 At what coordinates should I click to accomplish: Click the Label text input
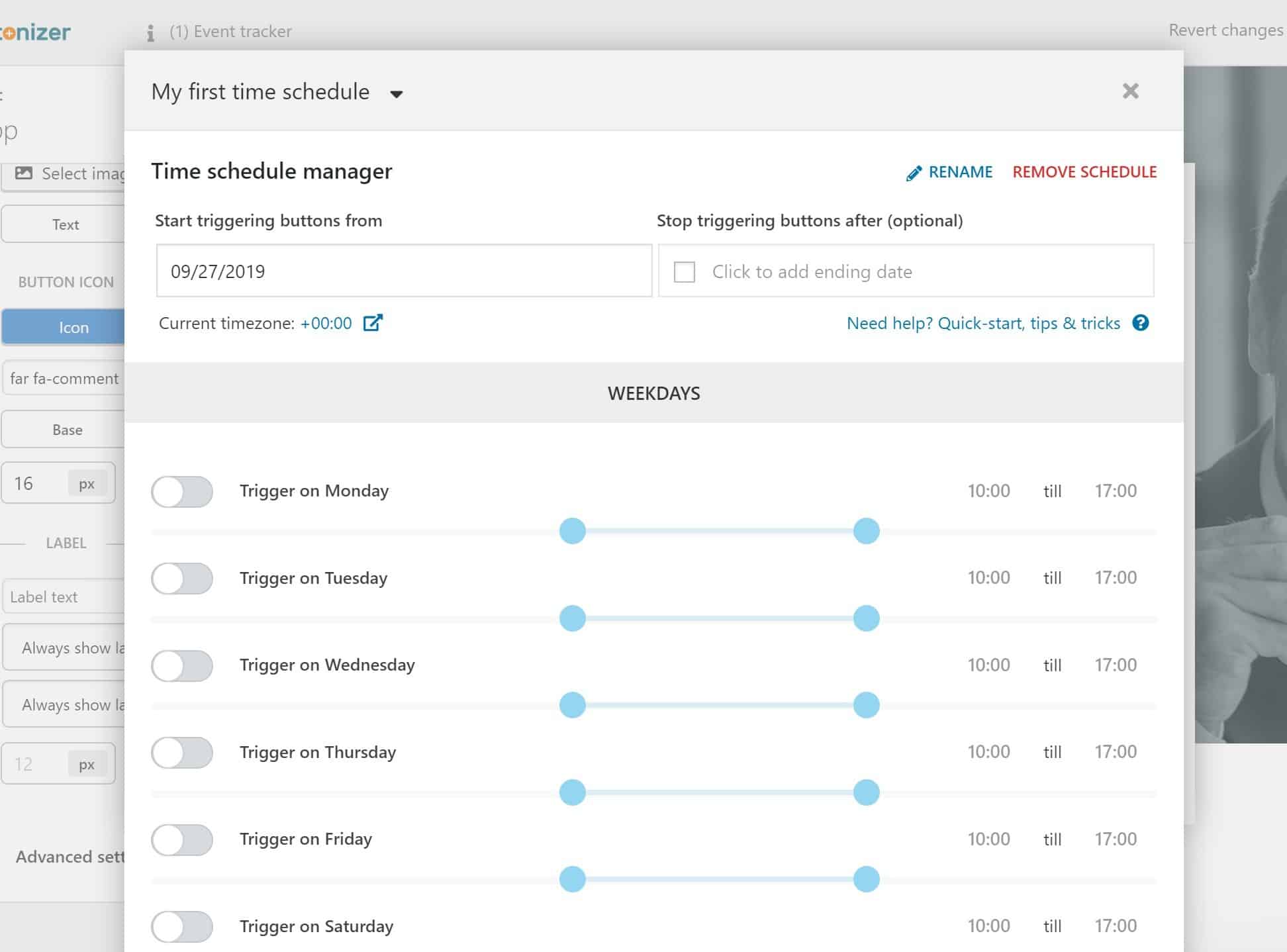click(64, 596)
